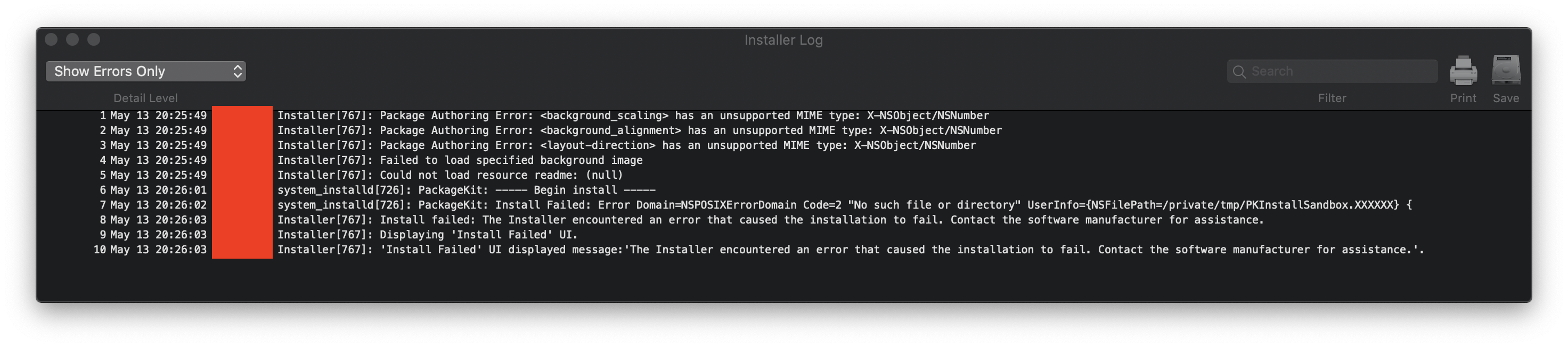Select the background_scaling MIME type error line
The height and width of the screenshot is (347, 1568).
click(784, 115)
